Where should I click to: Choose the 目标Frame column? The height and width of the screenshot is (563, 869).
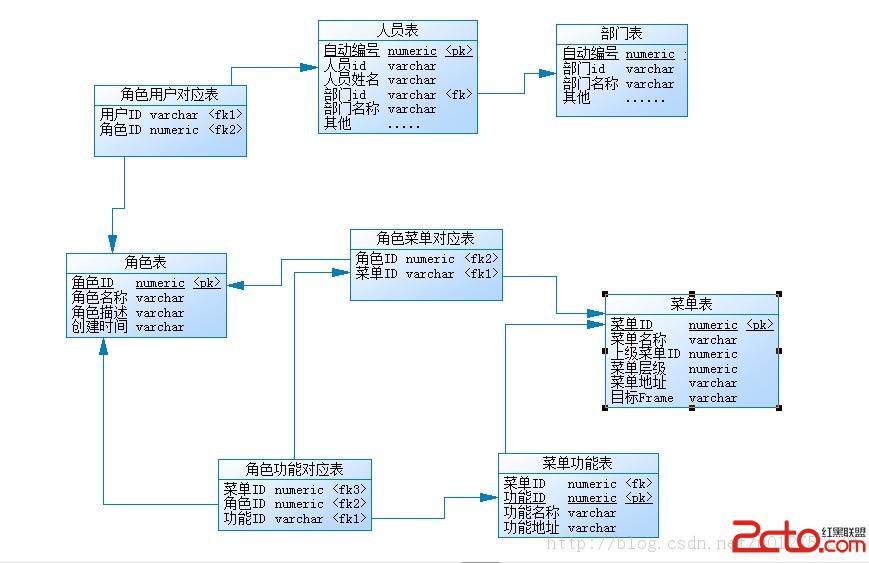click(x=674, y=398)
